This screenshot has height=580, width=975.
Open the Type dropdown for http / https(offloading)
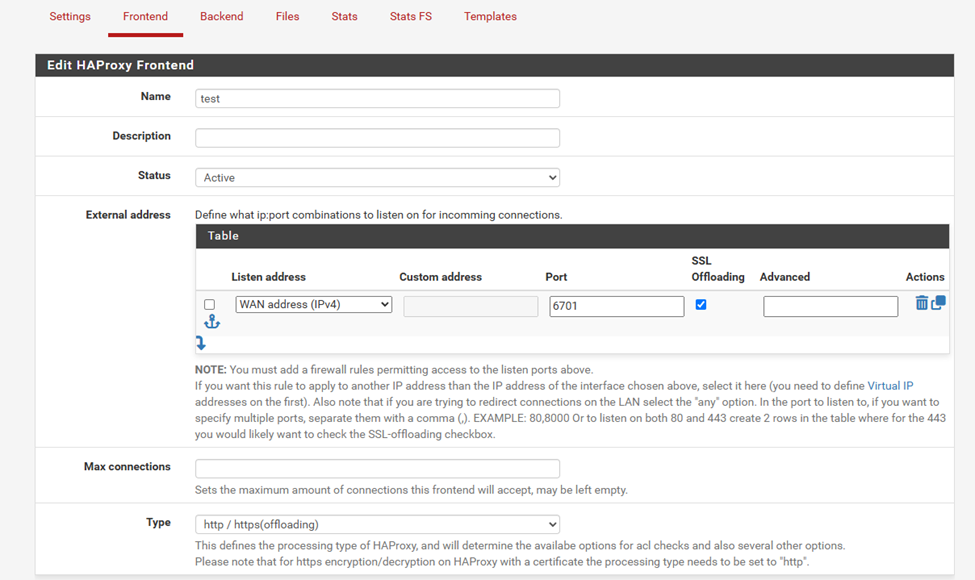tap(377, 525)
